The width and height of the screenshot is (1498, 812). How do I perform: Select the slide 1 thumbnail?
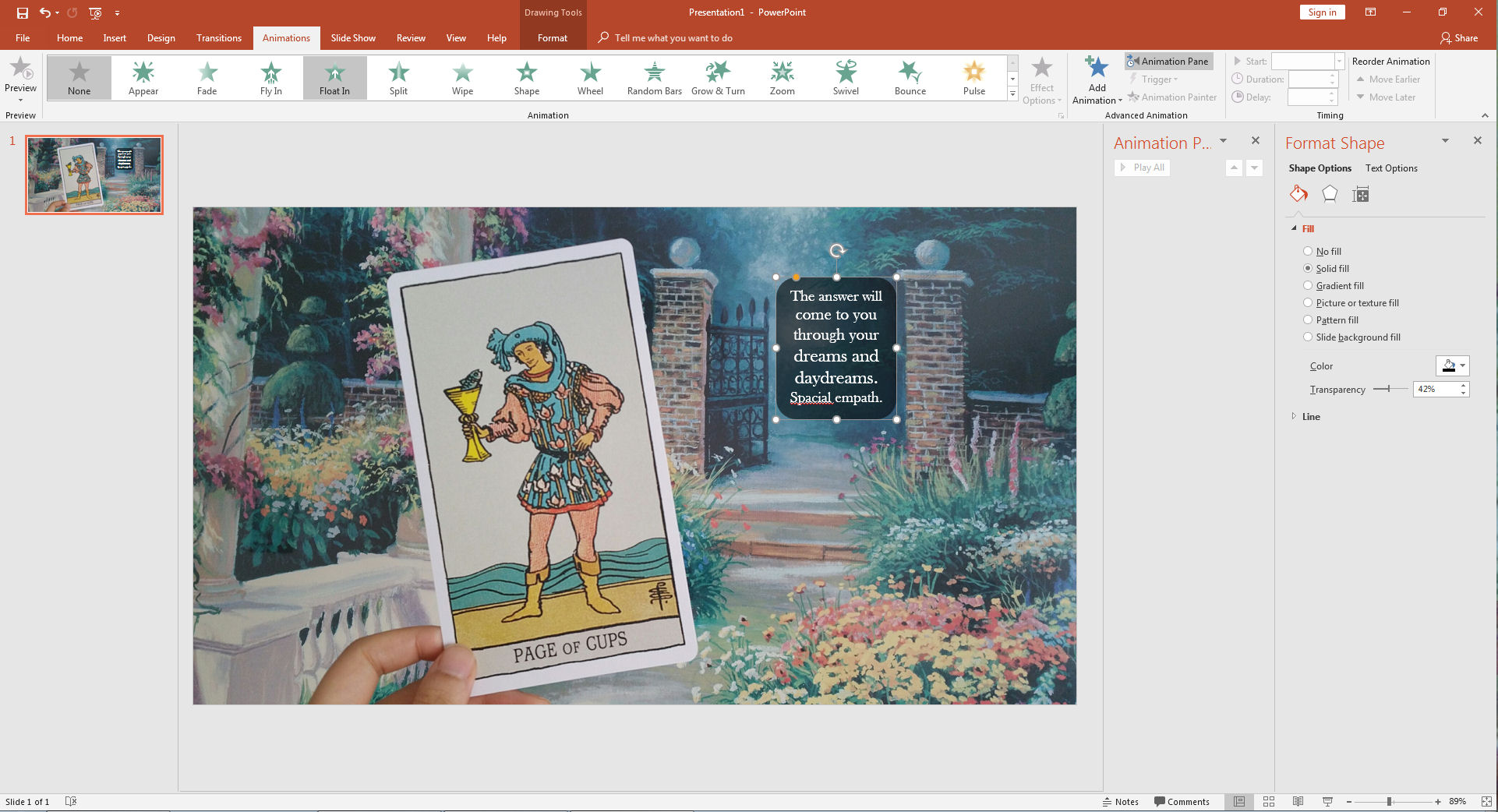click(x=94, y=175)
